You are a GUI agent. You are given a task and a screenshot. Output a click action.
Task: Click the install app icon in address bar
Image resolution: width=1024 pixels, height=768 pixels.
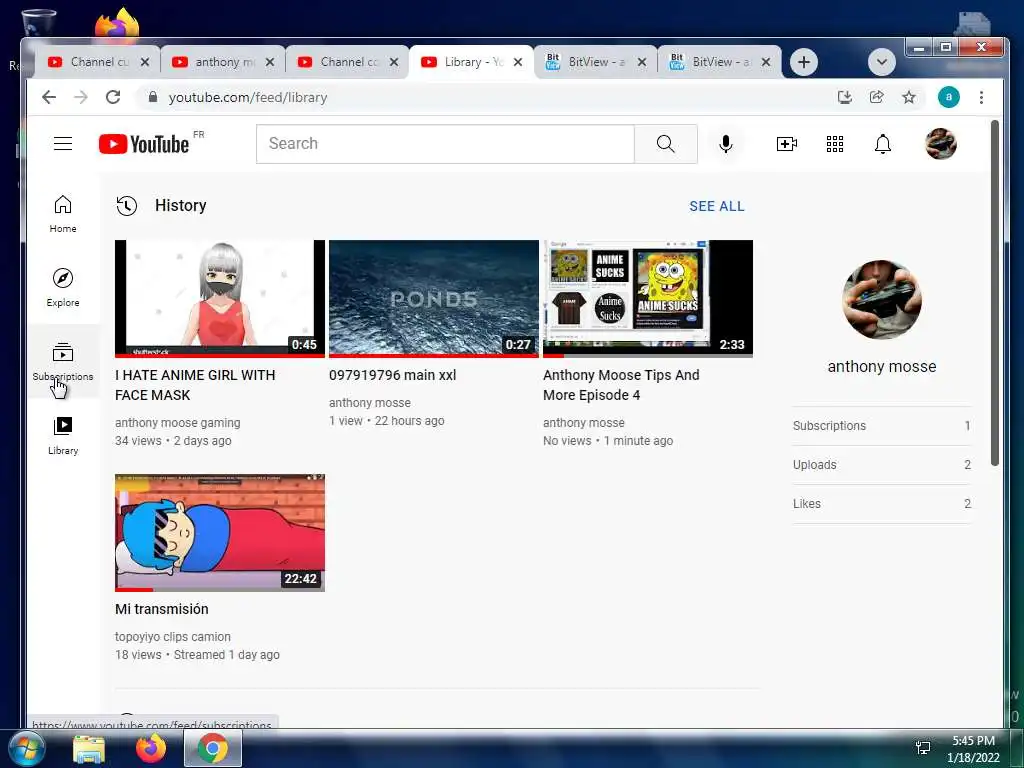click(844, 97)
